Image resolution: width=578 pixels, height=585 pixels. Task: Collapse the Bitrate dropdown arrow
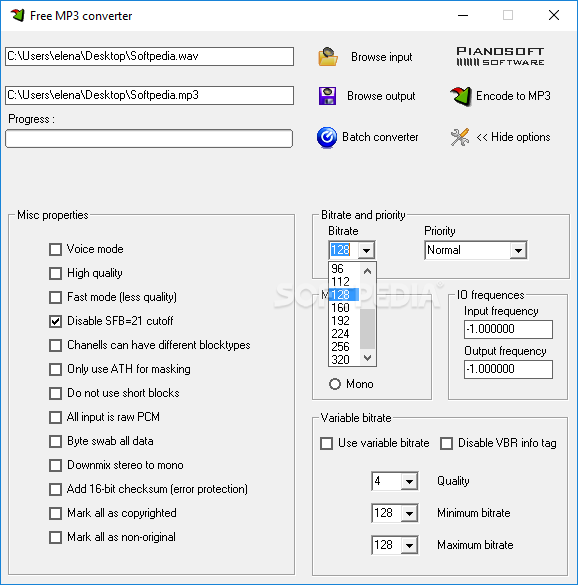click(x=366, y=250)
